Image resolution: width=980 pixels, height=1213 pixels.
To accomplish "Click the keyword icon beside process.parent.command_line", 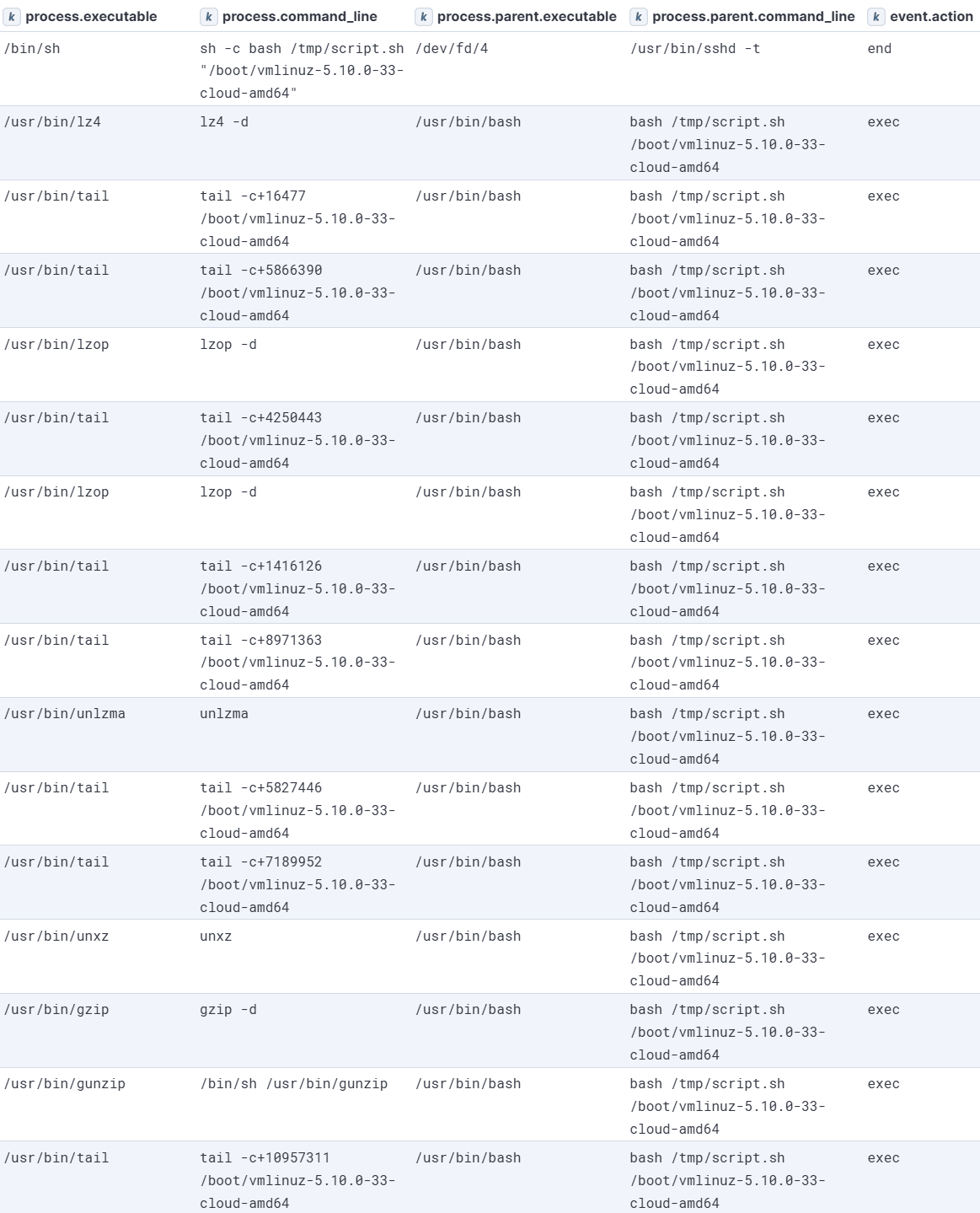I will click(x=639, y=16).
